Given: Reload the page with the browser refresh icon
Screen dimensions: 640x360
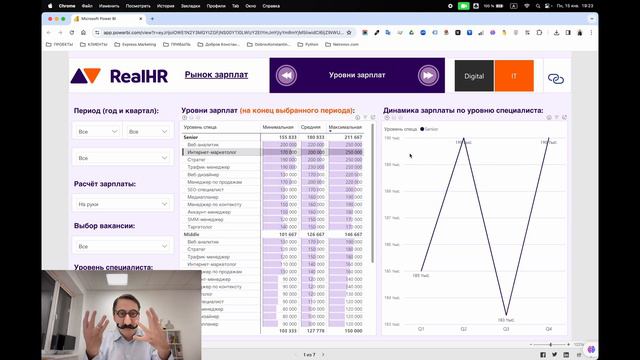Looking at the screenshot, I should click(x=72, y=33).
